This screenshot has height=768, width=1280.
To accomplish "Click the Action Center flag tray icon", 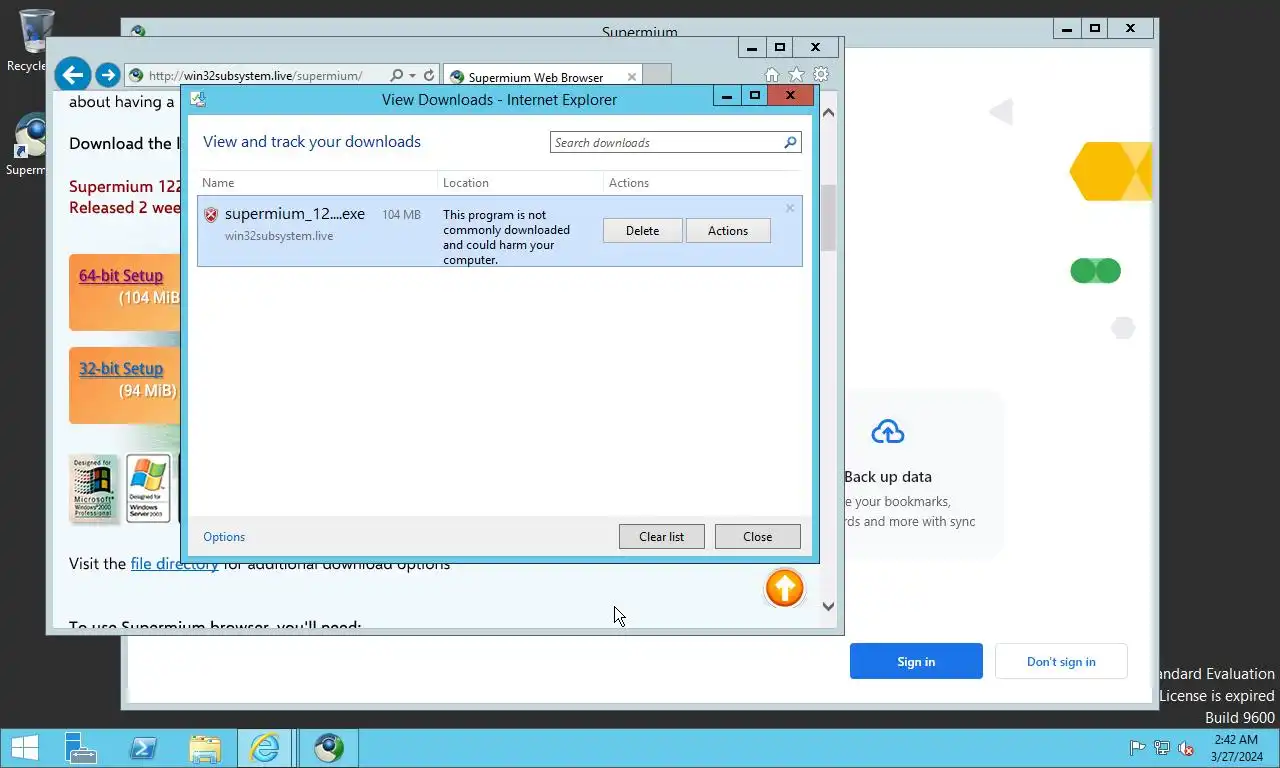I will point(1137,748).
